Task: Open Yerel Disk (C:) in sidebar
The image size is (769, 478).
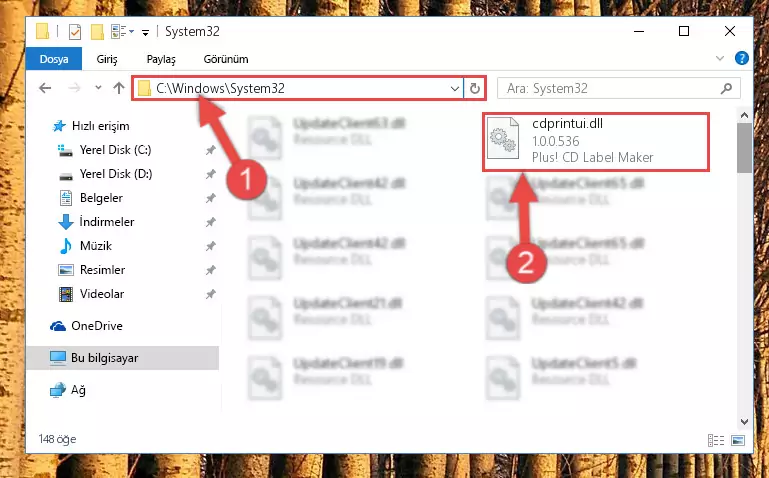Action: (x=115, y=150)
